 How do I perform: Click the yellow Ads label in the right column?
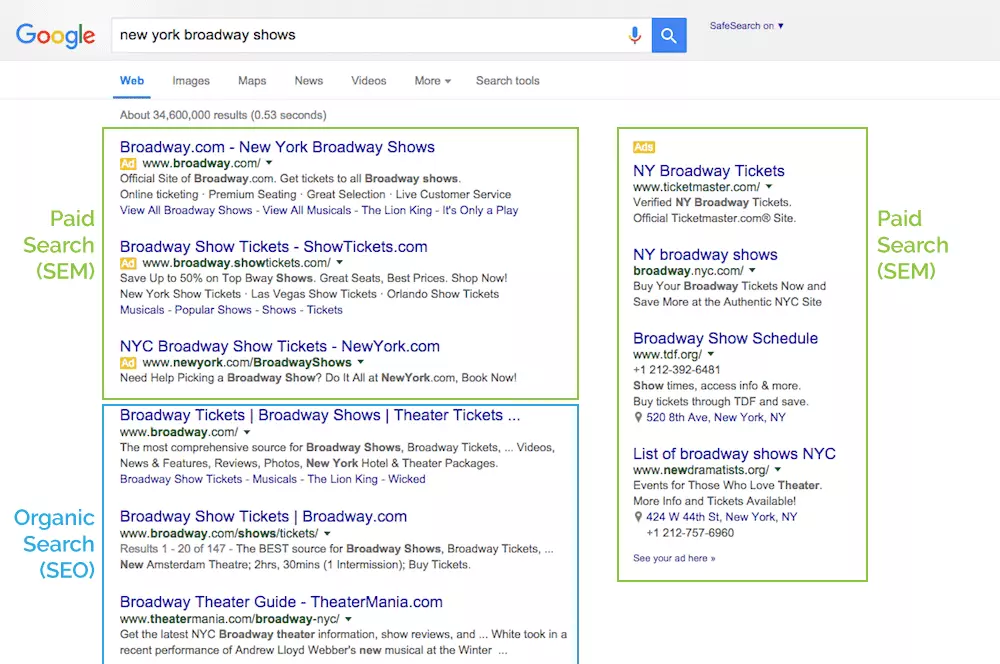click(643, 147)
